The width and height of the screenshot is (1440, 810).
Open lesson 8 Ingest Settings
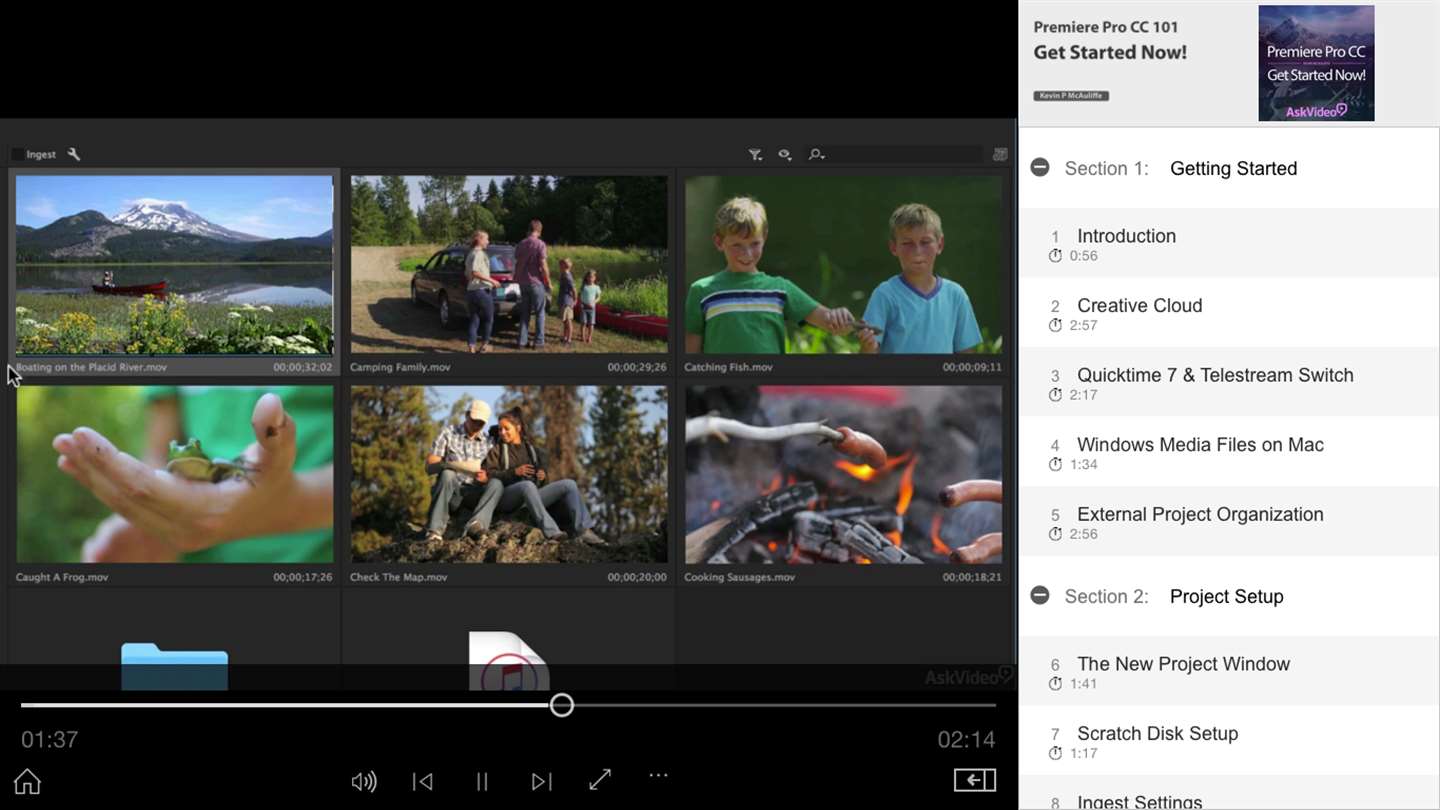click(1229, 793)
